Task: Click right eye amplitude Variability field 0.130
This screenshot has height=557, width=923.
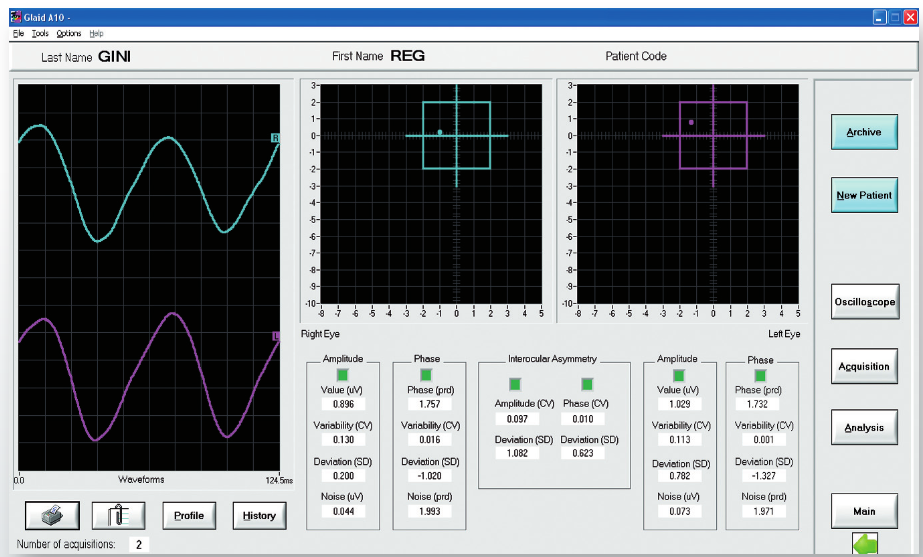Action: point(343,440)
